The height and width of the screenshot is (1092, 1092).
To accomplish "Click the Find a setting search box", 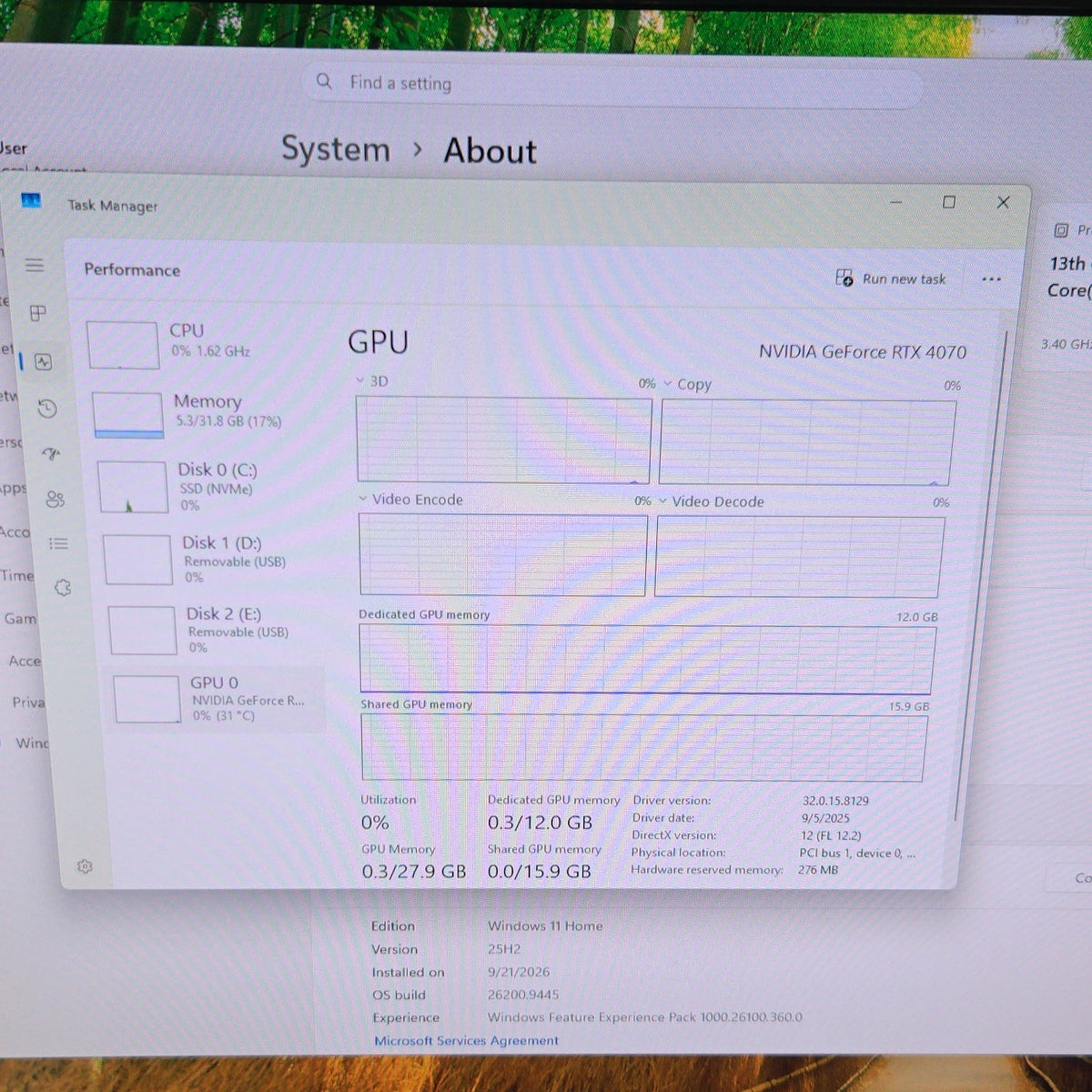I will 613,85.
